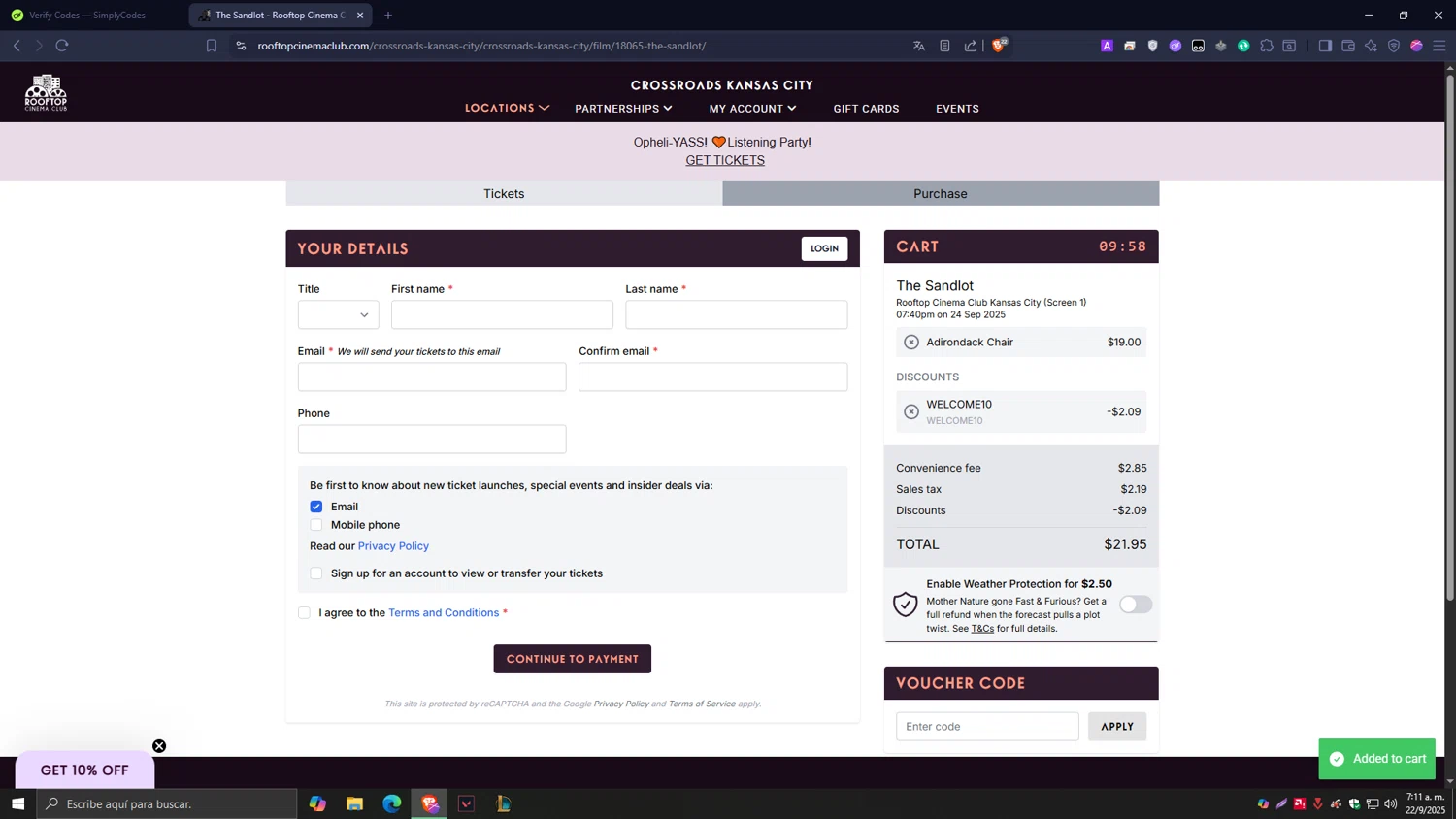Switch to the Tickets step tab
Viewport: 1456px width, 819px height.
pos(504,193)
